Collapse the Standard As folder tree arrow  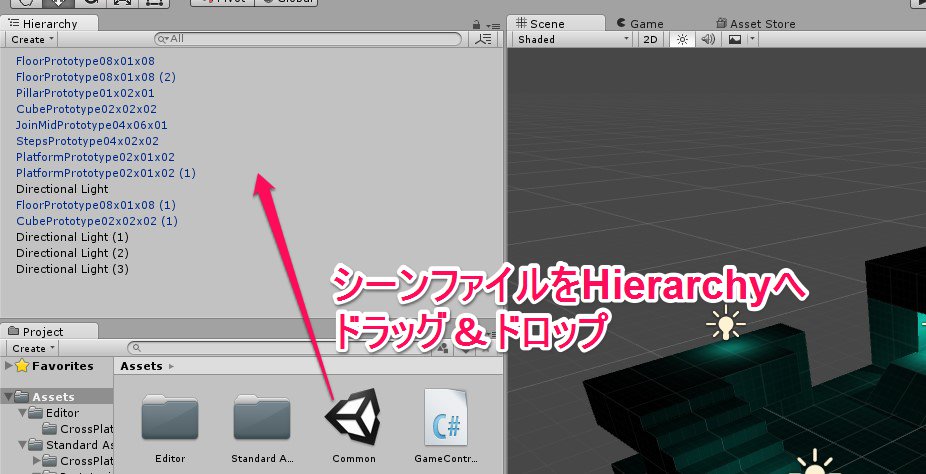click(22, 444)
